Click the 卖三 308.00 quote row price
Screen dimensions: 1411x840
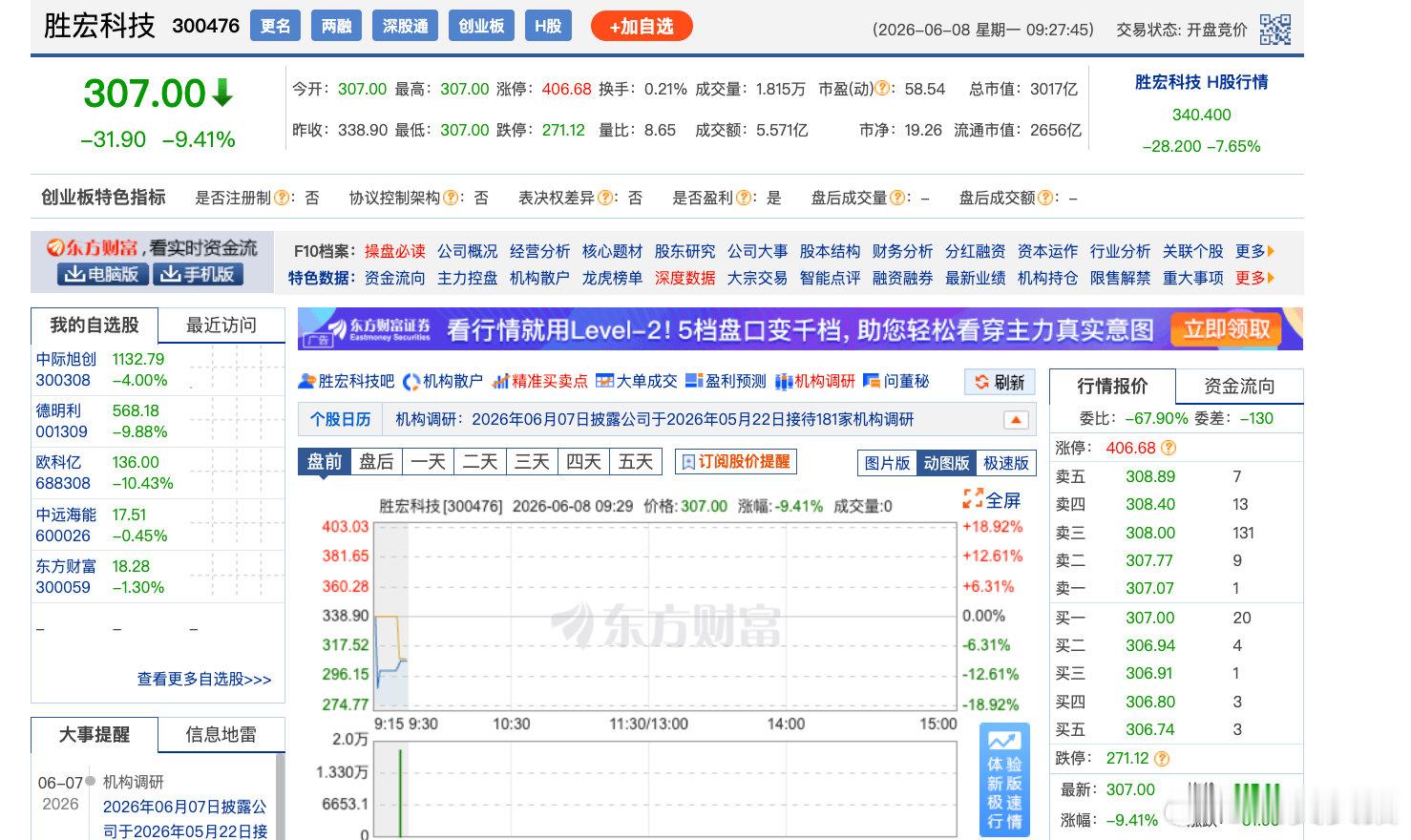(x=1150, y=533)
